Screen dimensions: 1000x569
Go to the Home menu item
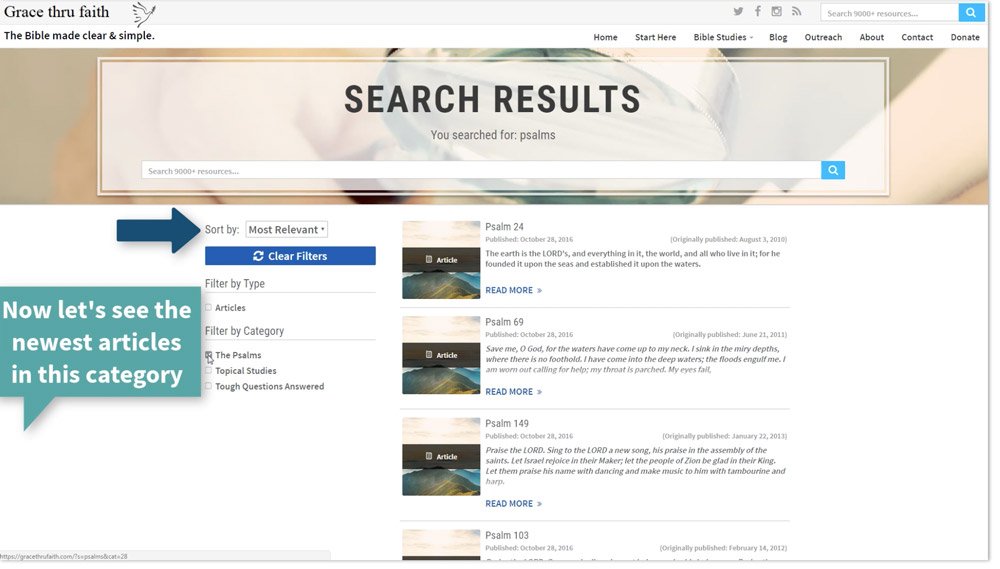pos(605,37)
